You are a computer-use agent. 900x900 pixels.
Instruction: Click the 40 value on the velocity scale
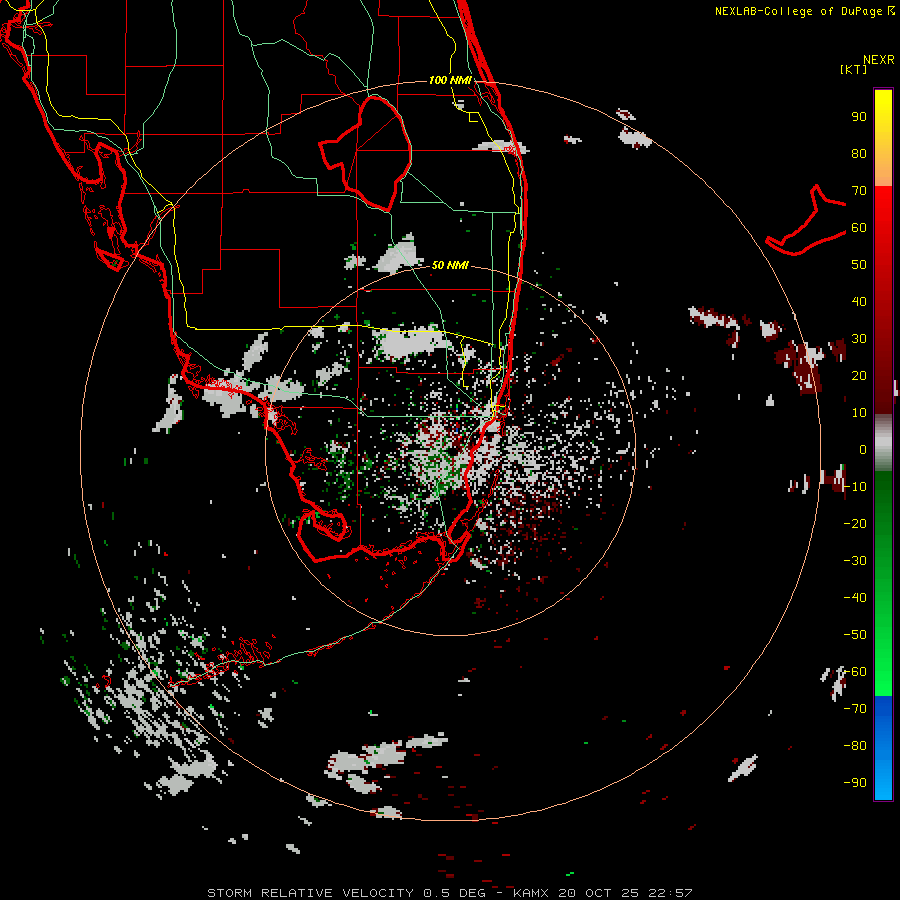pos(859,302)
